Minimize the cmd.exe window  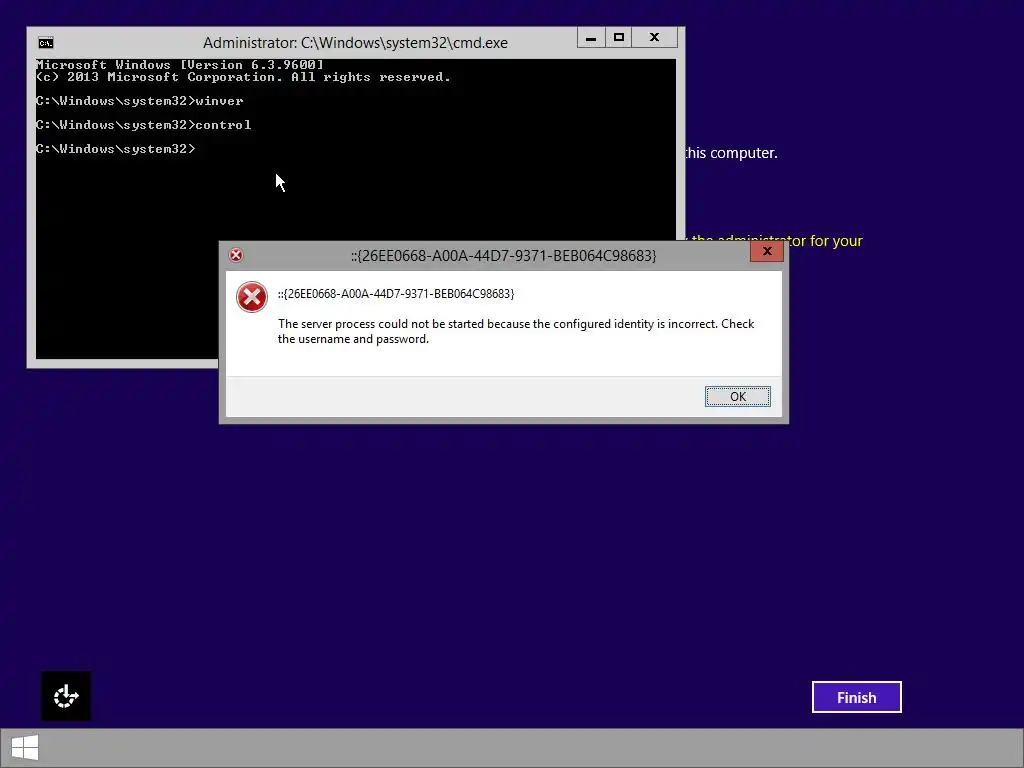click(591, 38)
